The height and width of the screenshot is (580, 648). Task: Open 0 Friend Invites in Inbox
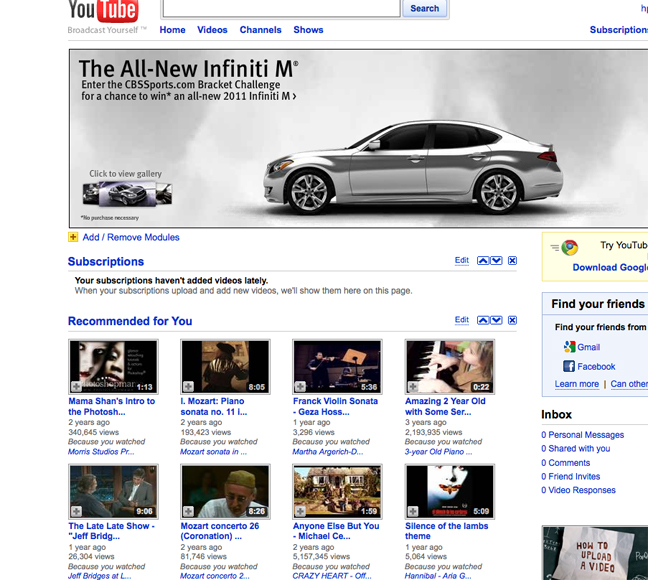click(x=570, y=477)
